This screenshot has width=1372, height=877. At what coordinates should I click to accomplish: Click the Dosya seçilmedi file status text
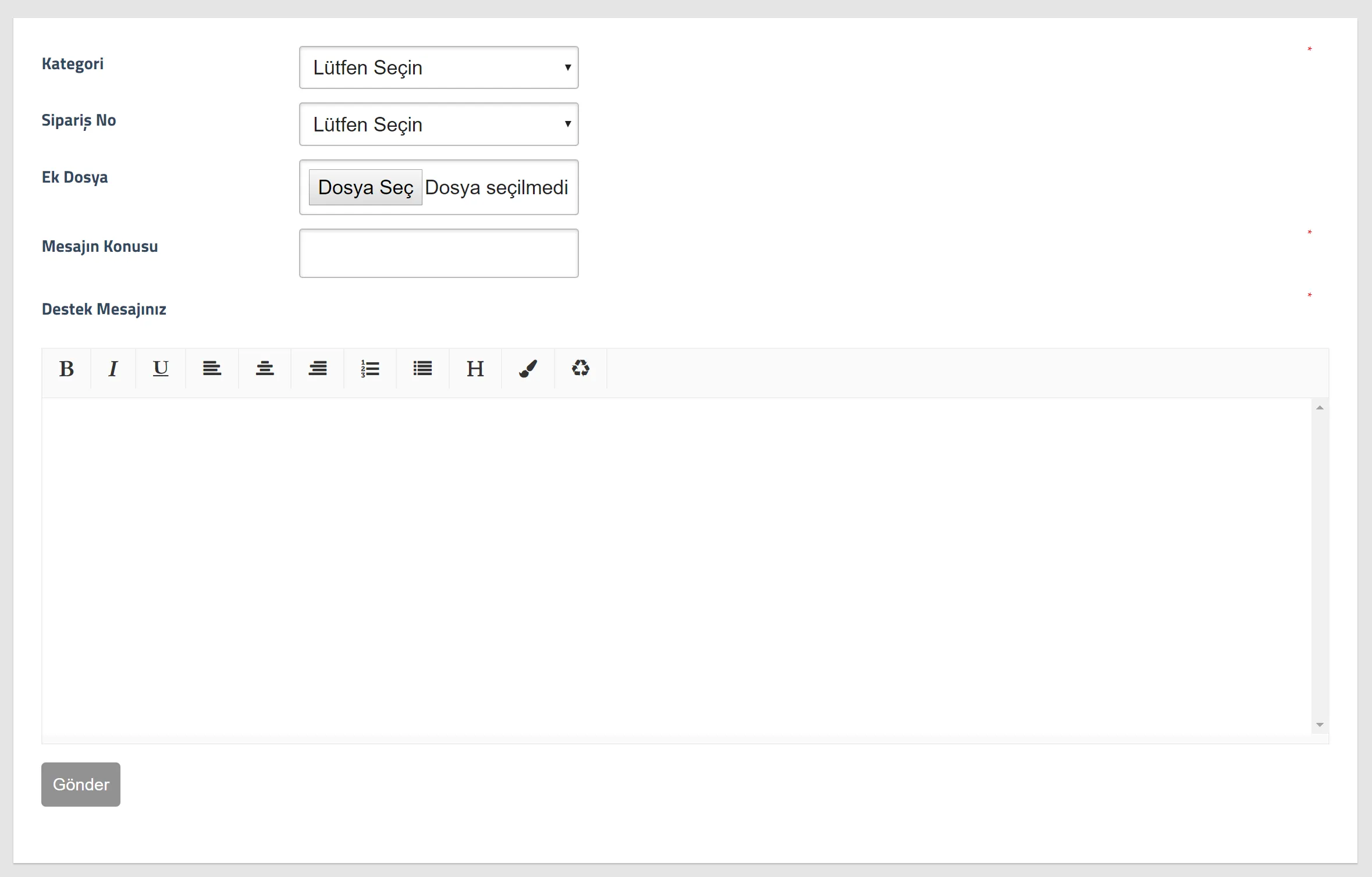(x=496, y=187)
